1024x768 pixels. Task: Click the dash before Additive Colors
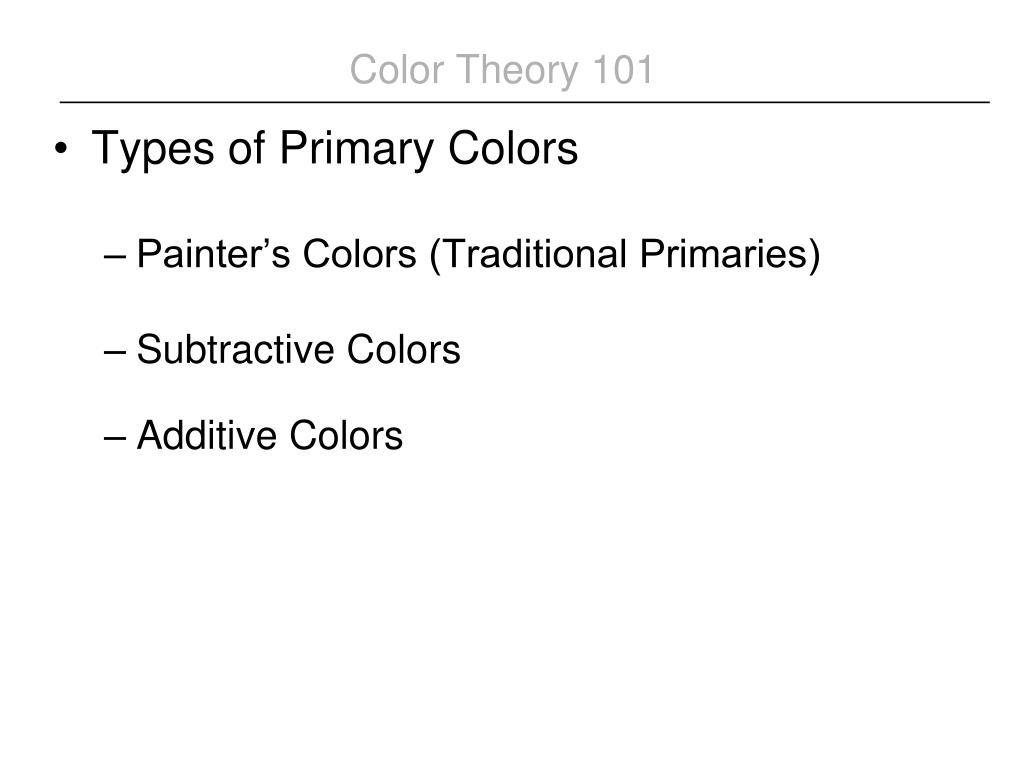point(115,439)
